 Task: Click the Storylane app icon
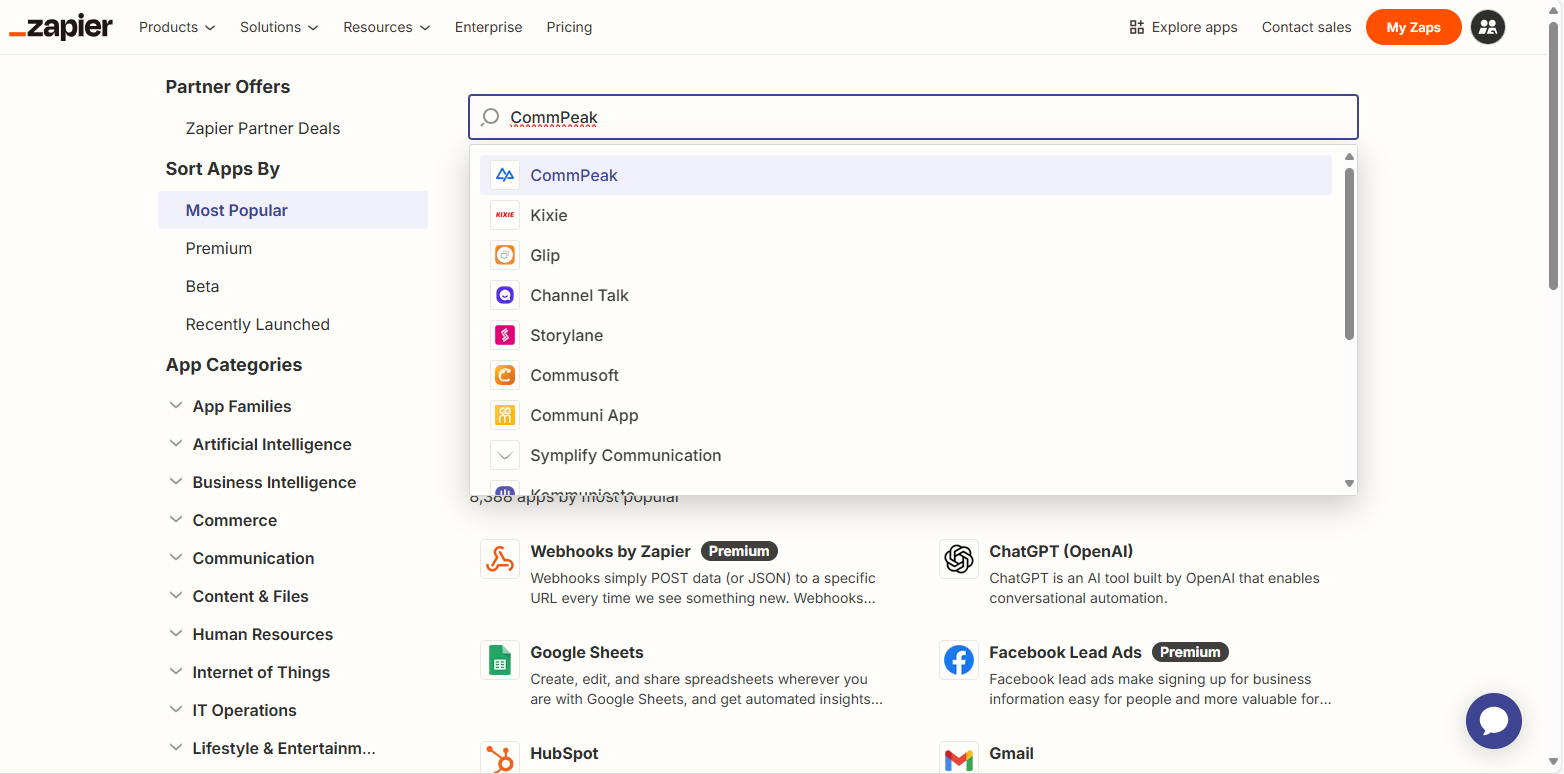(505, 335)
